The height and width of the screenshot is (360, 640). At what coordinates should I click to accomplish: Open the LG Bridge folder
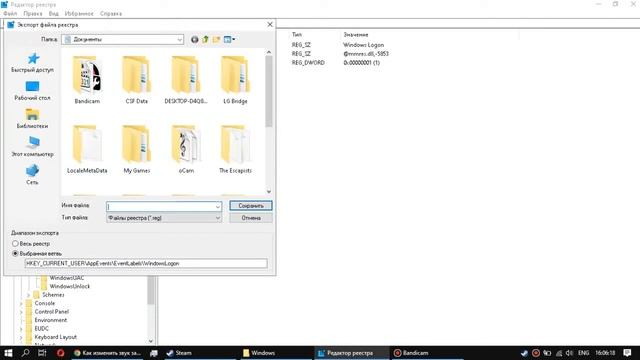pos(235,80)
